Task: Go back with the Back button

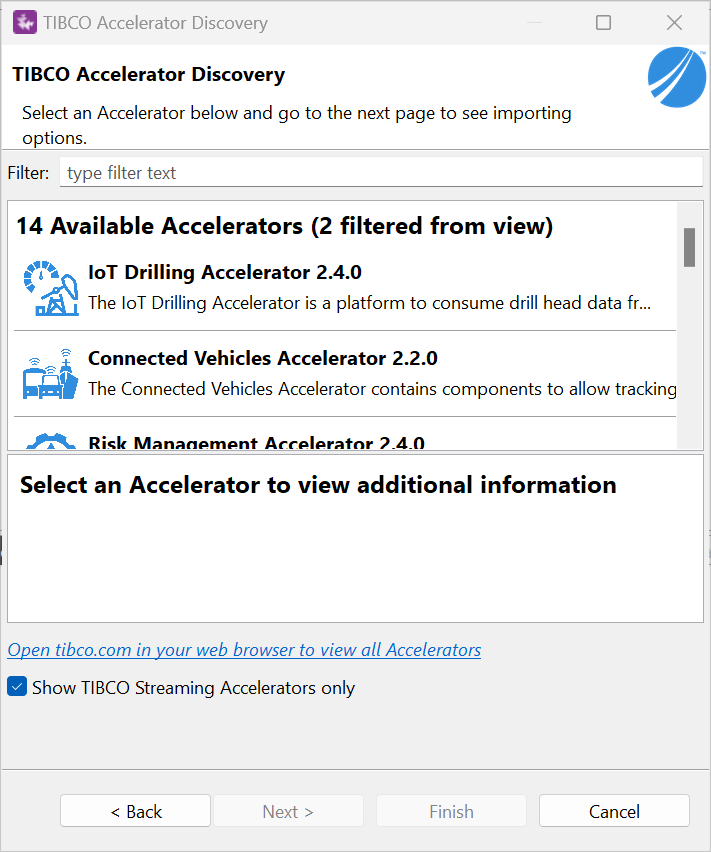Action: pos(135,811)
